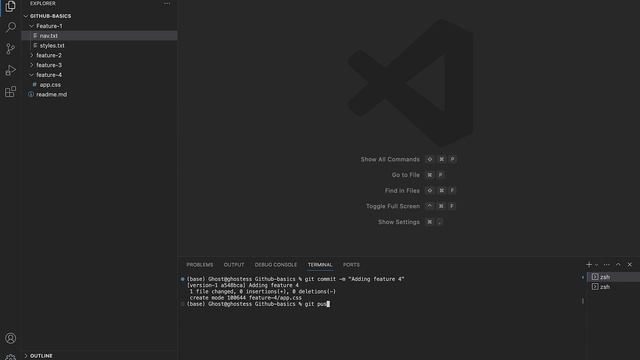Click the Toggle Full Screen shortcut hint

click(x=411, y=206)
